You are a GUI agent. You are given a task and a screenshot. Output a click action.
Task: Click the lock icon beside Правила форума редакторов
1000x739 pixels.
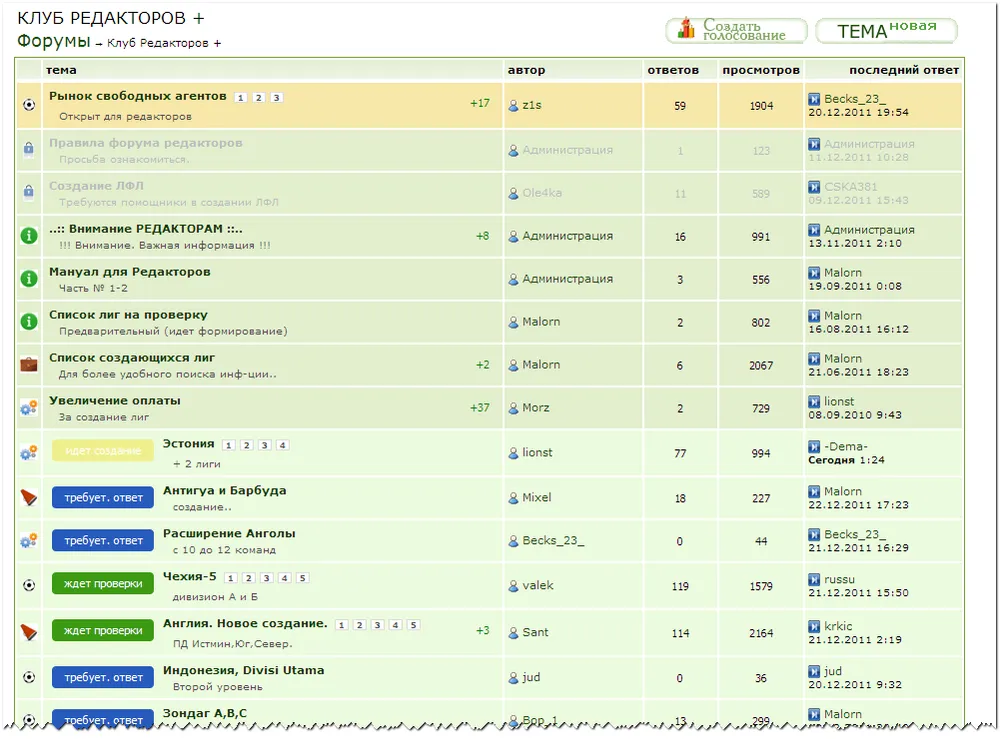click(29, 149)
